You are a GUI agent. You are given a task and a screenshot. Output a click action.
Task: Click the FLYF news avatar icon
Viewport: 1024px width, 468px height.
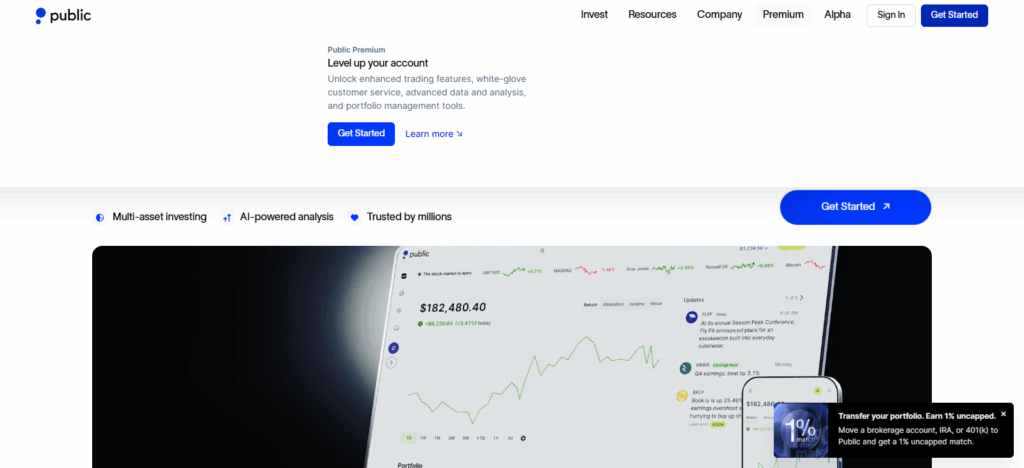click(690, 316)
